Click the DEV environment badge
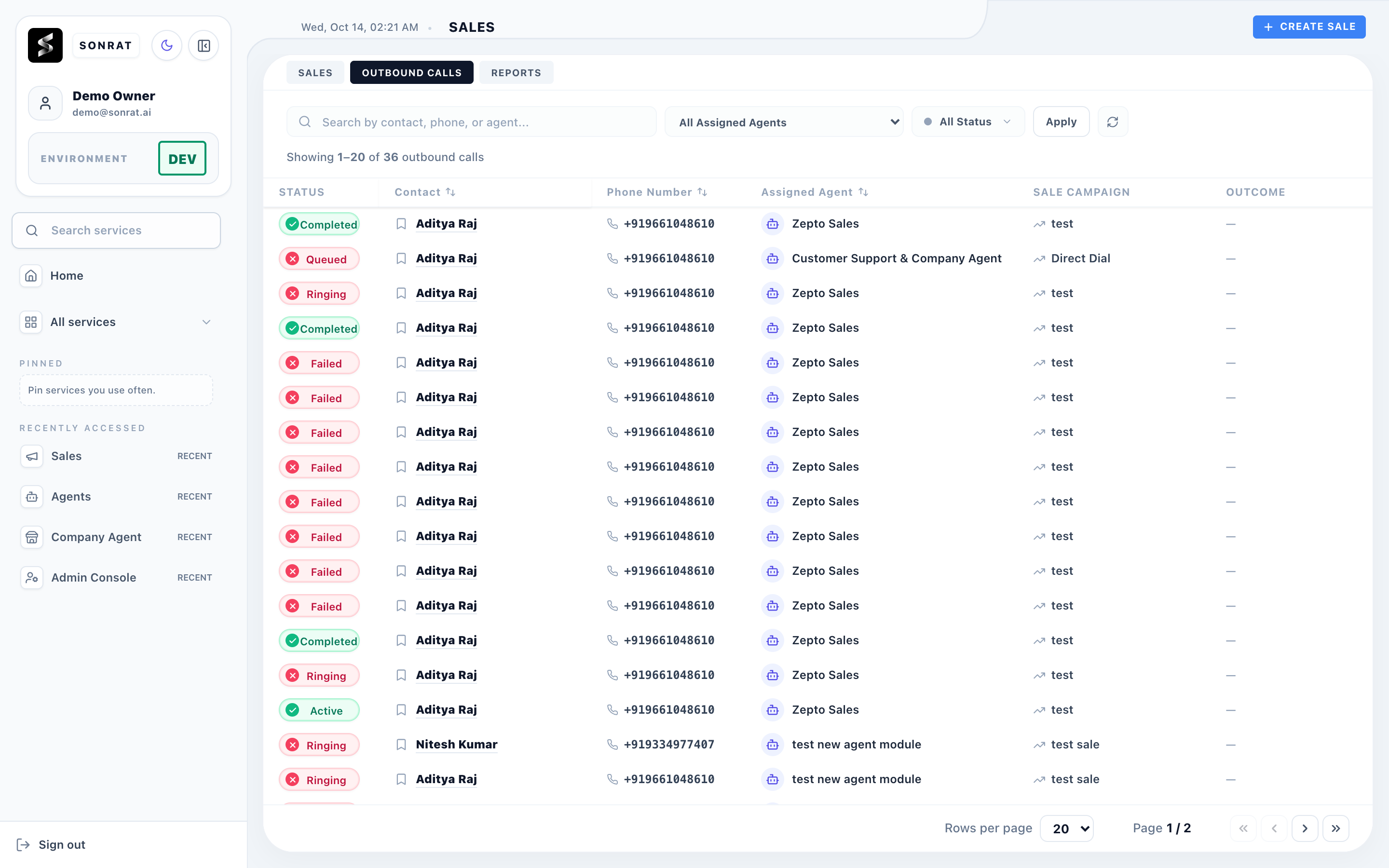The height and width of the screenshot is (868, 1389). 182,159
